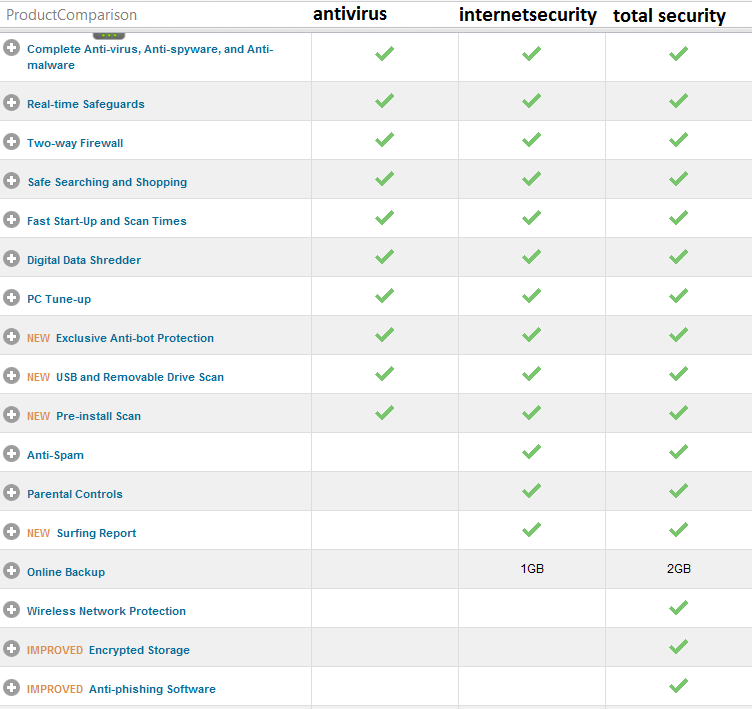Viewport: 752px width, 709px height.
Task: Click plus icon beside Anti-Spam
Action: pos(12,453)
